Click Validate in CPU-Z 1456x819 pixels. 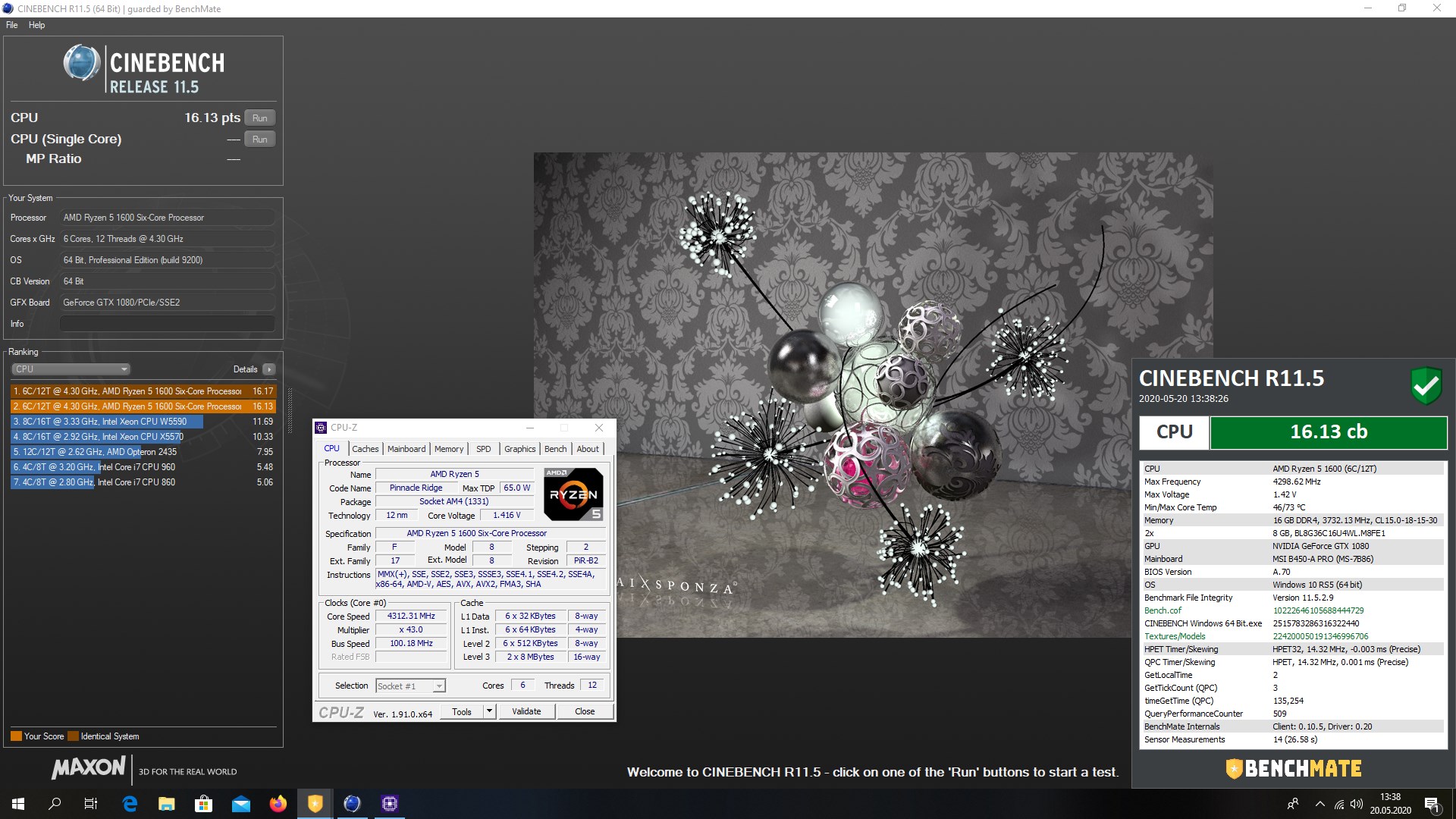click(526, 711)
